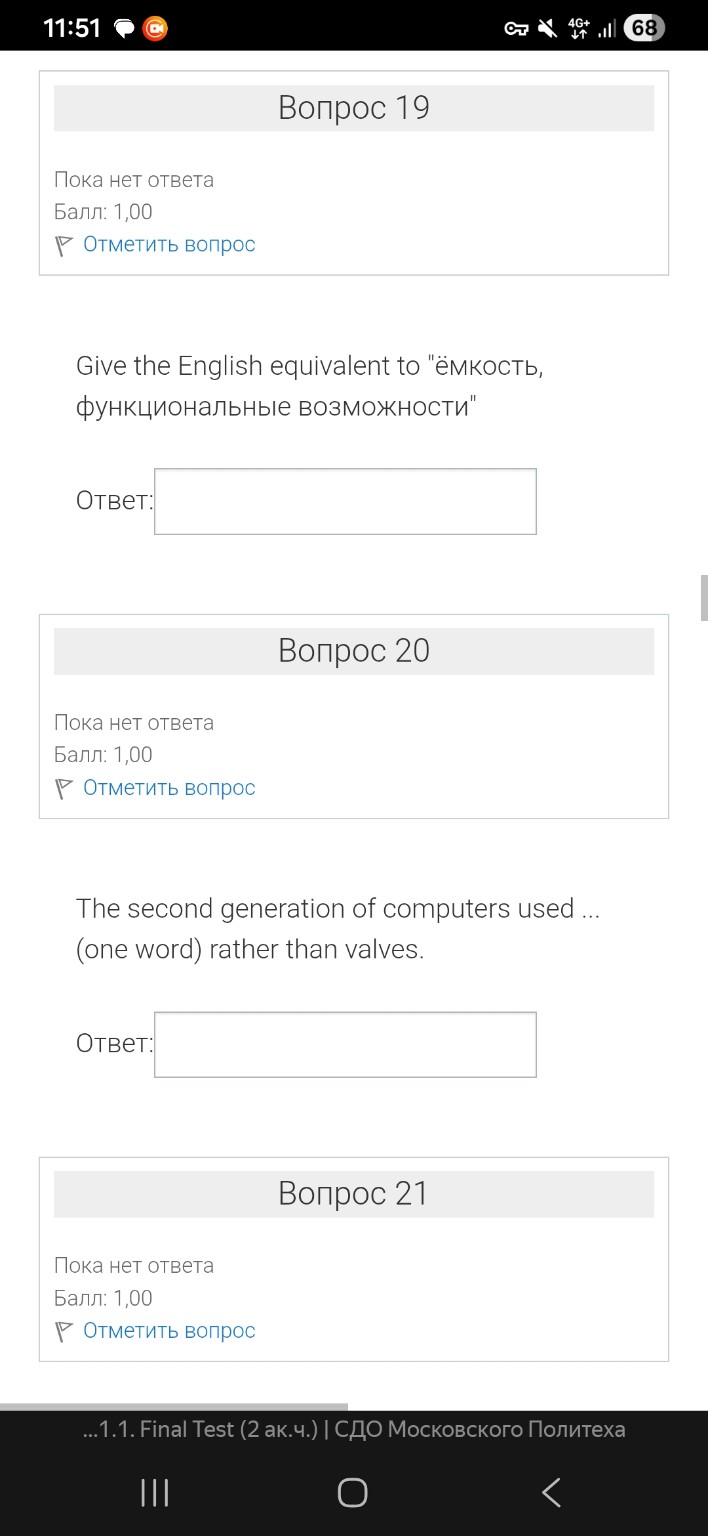Click flag icon in Question 19 box

[x=64, y=245]
